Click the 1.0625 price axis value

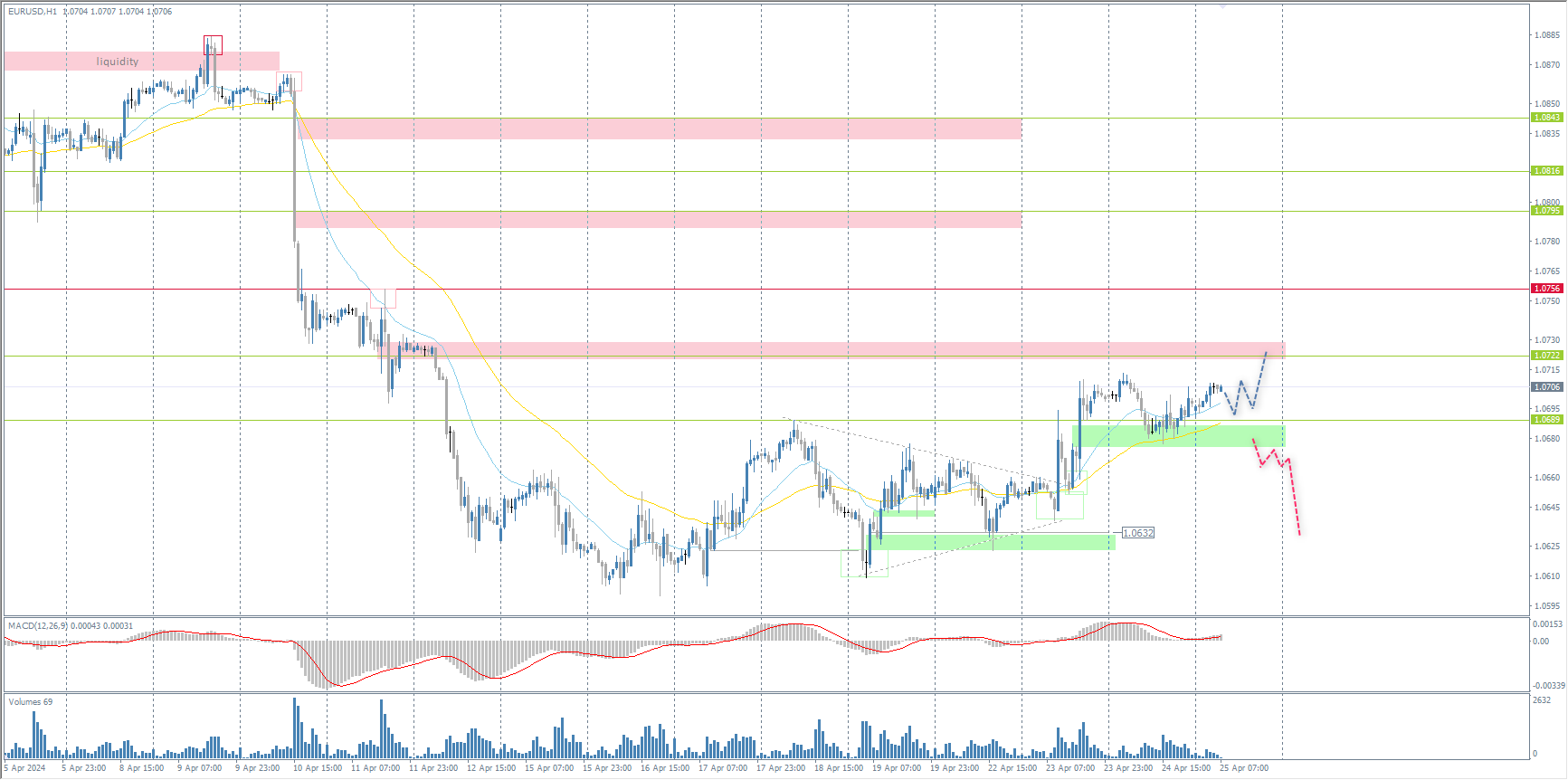click(1546, 547)
